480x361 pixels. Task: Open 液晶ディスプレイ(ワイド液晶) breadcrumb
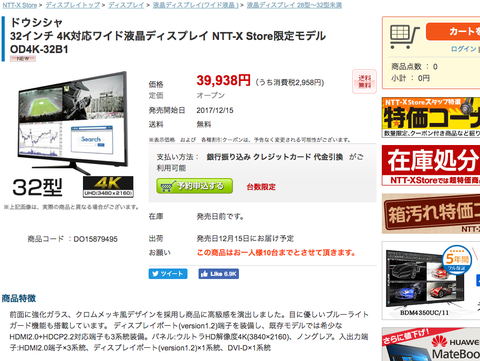tap(196, 5)
